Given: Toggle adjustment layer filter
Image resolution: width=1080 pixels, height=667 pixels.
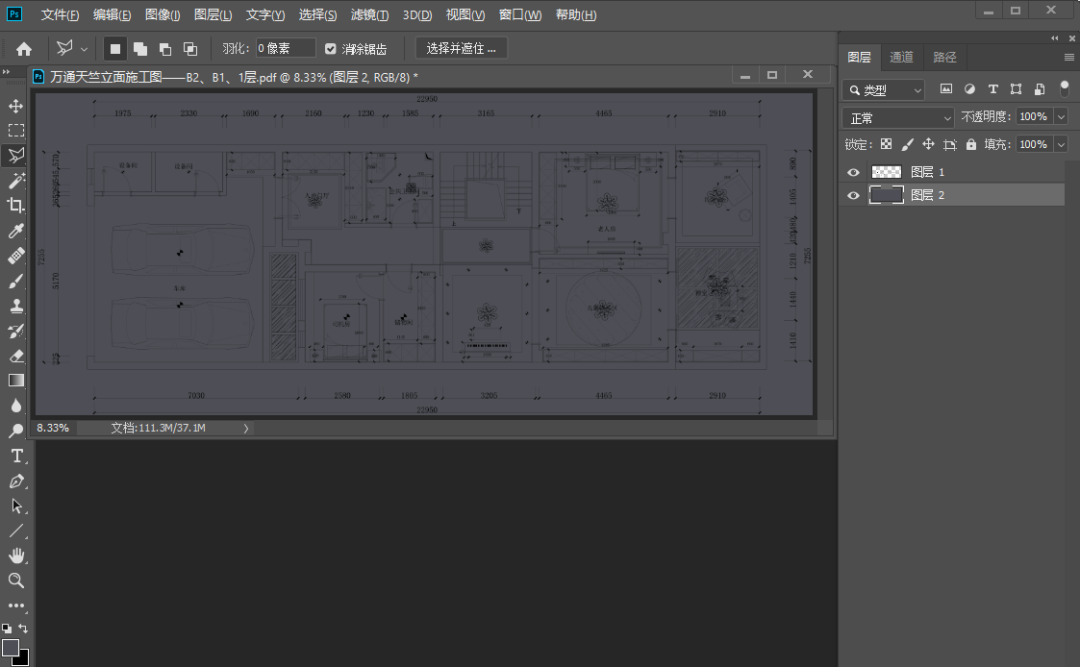Looking at the screenshot, I should [970, 89].
